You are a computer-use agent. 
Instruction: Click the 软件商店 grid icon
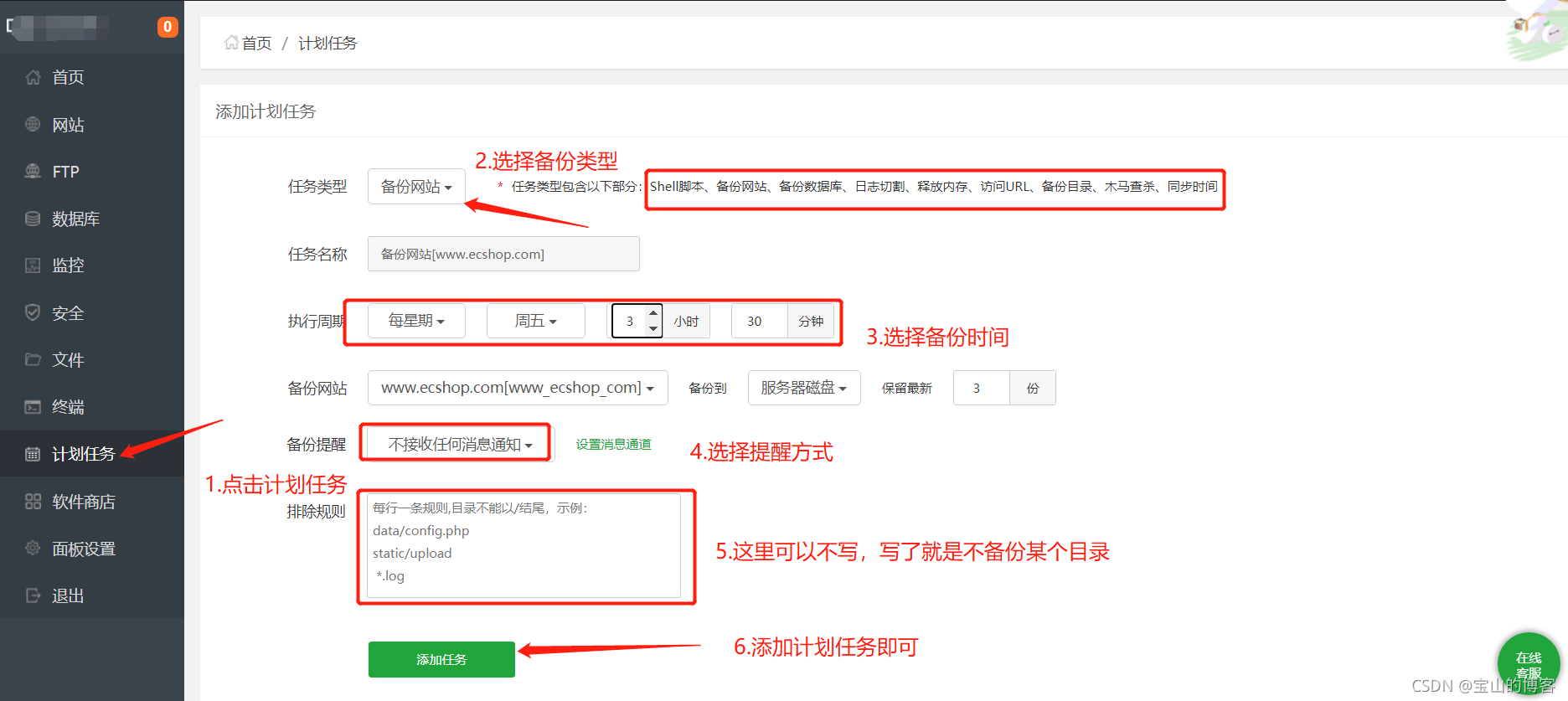(x=33, y=502)
